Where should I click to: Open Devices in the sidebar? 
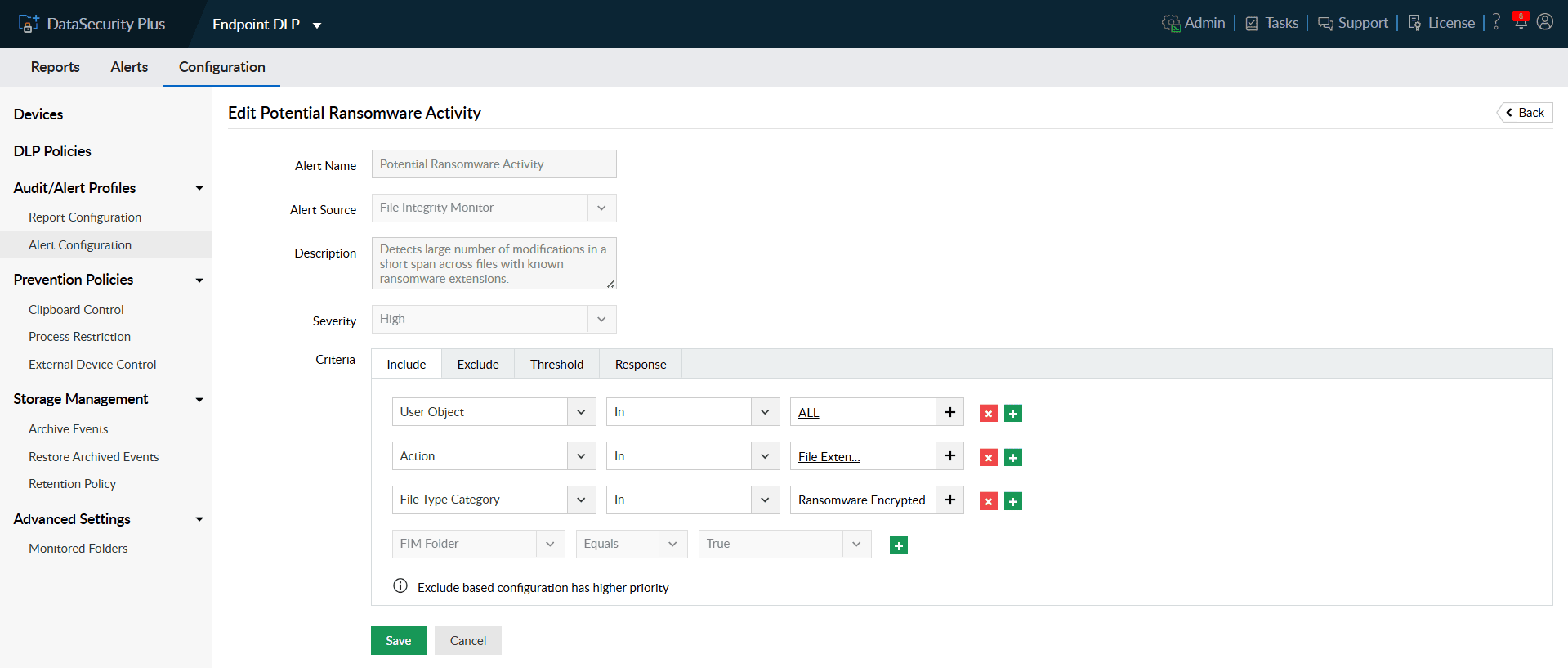[38, 114]
